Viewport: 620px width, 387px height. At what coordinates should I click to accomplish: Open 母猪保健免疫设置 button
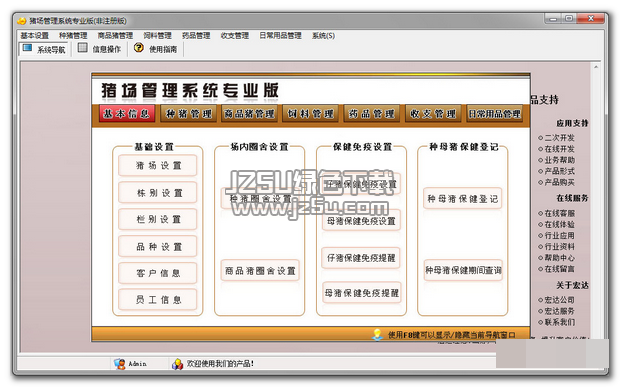tap(361, 221)
